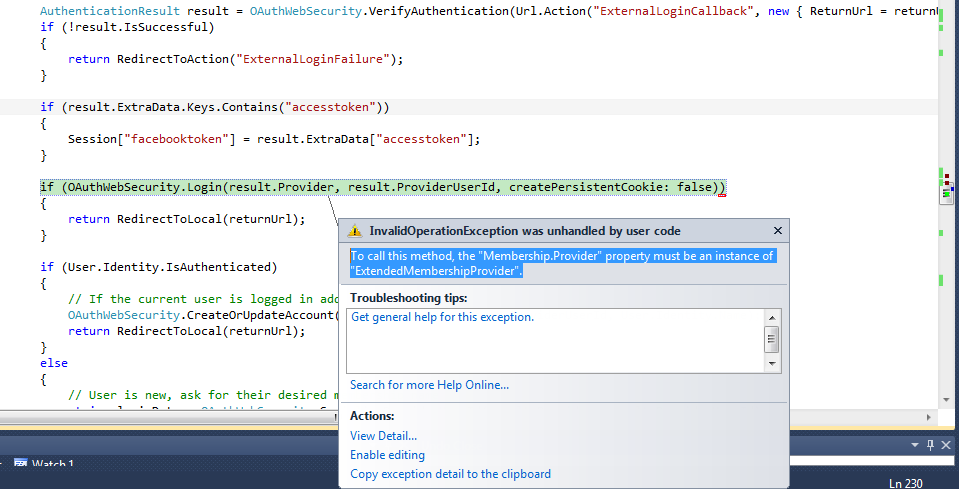The image size is (959, 489).
Task: Switch to the Watch 1 tab
Action: pyautogui.click(x=53, y=465)
